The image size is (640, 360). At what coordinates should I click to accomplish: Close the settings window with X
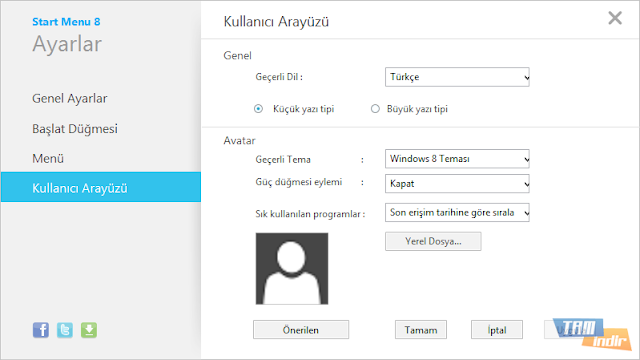[615, 18]
